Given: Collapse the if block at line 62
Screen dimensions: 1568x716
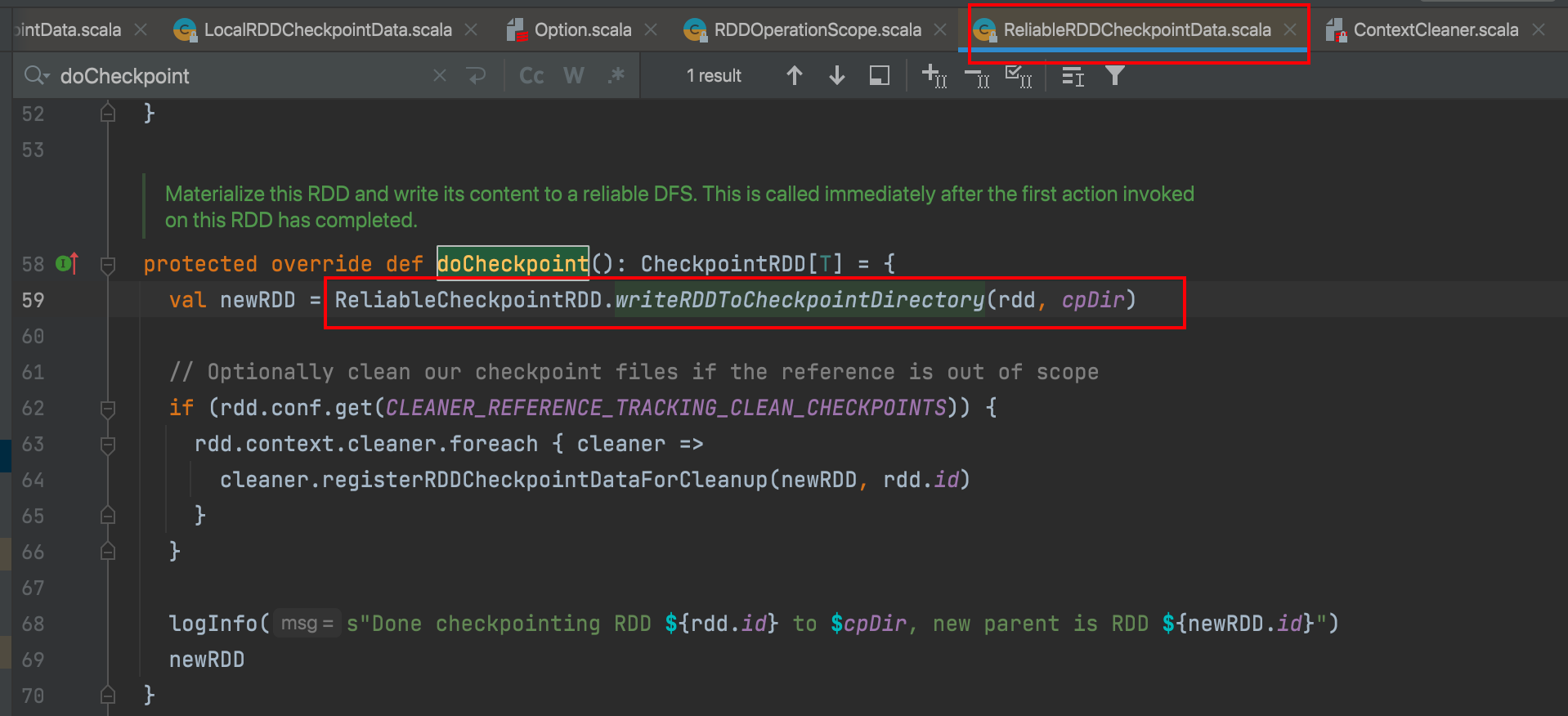Looking at the screenshot, I should point(108,409).
